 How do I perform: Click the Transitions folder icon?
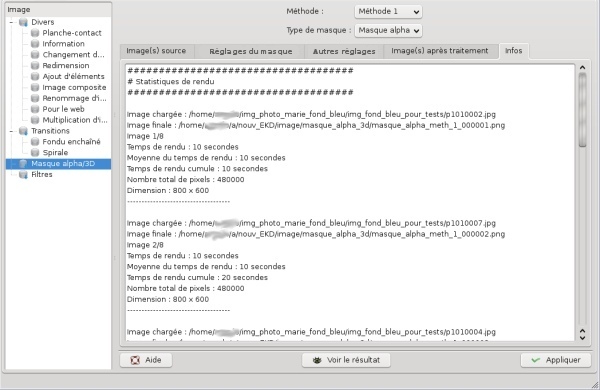[x=23, y=131]
